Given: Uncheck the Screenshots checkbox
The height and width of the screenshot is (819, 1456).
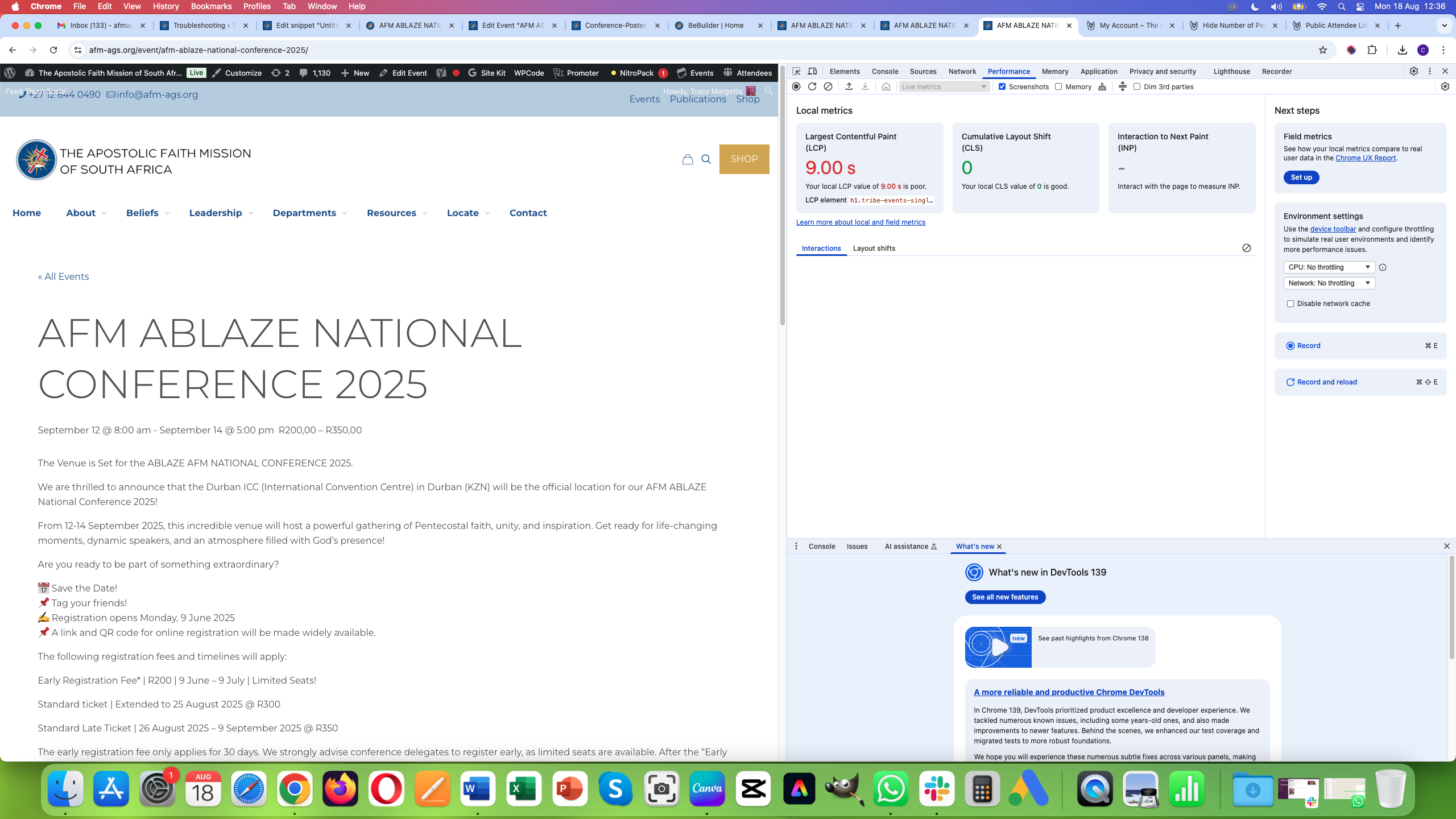Looking at the screenshot, I should pyautogui.click(x=1002, y=86).
